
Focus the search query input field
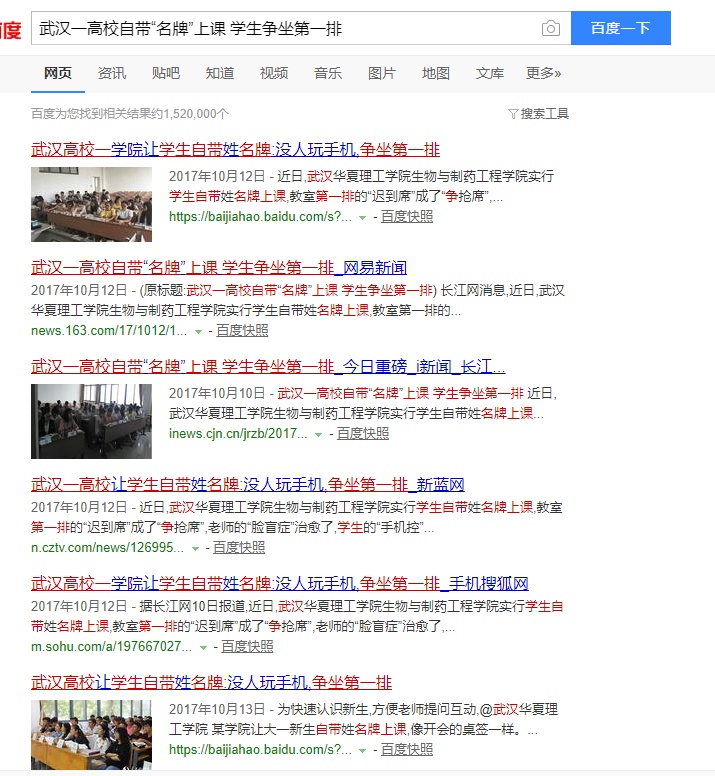click(x=280, y=29)
